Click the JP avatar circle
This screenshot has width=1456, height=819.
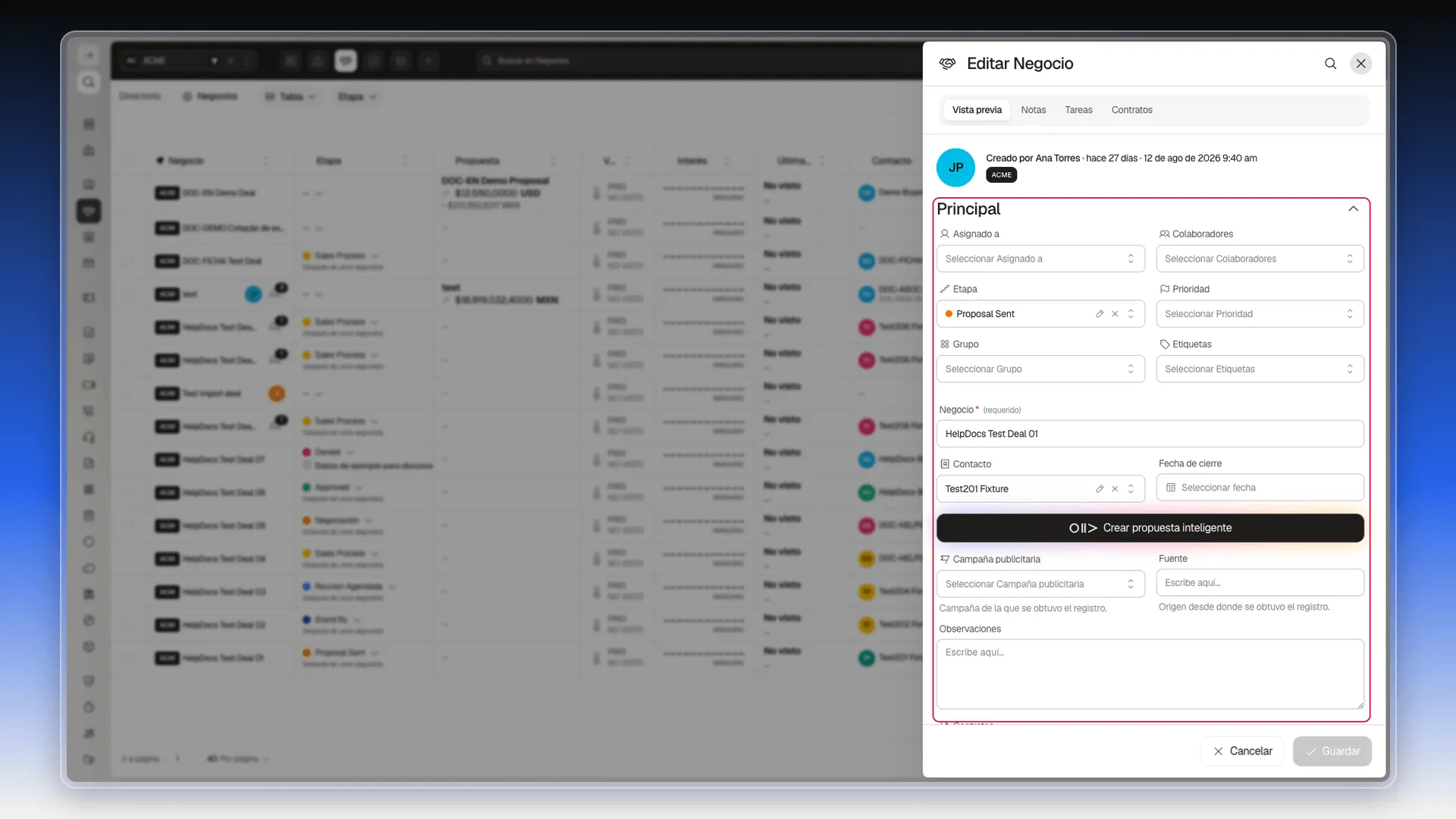[955, 168]
